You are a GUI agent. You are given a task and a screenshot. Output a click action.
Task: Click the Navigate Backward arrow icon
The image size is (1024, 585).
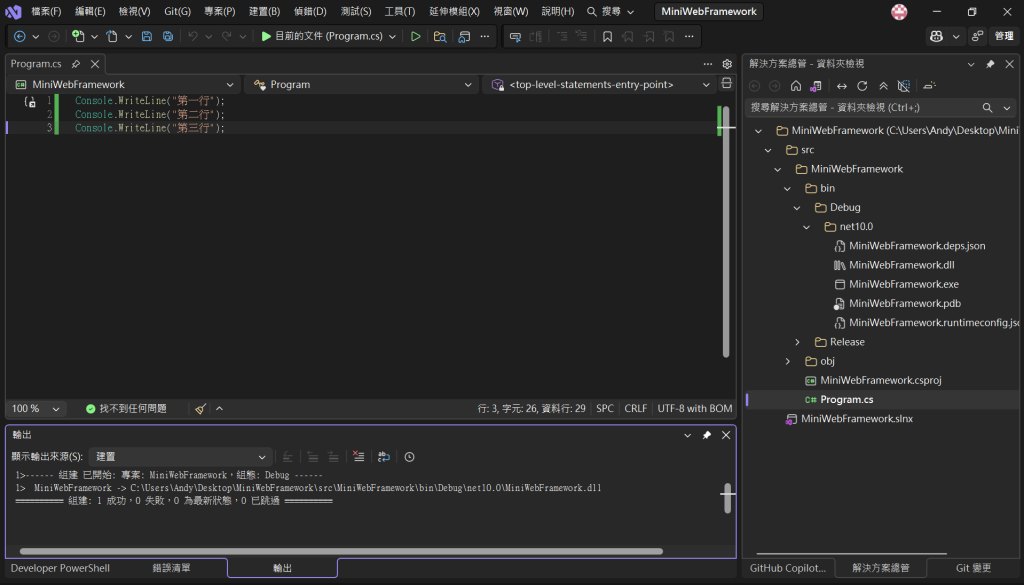point(20,37)
